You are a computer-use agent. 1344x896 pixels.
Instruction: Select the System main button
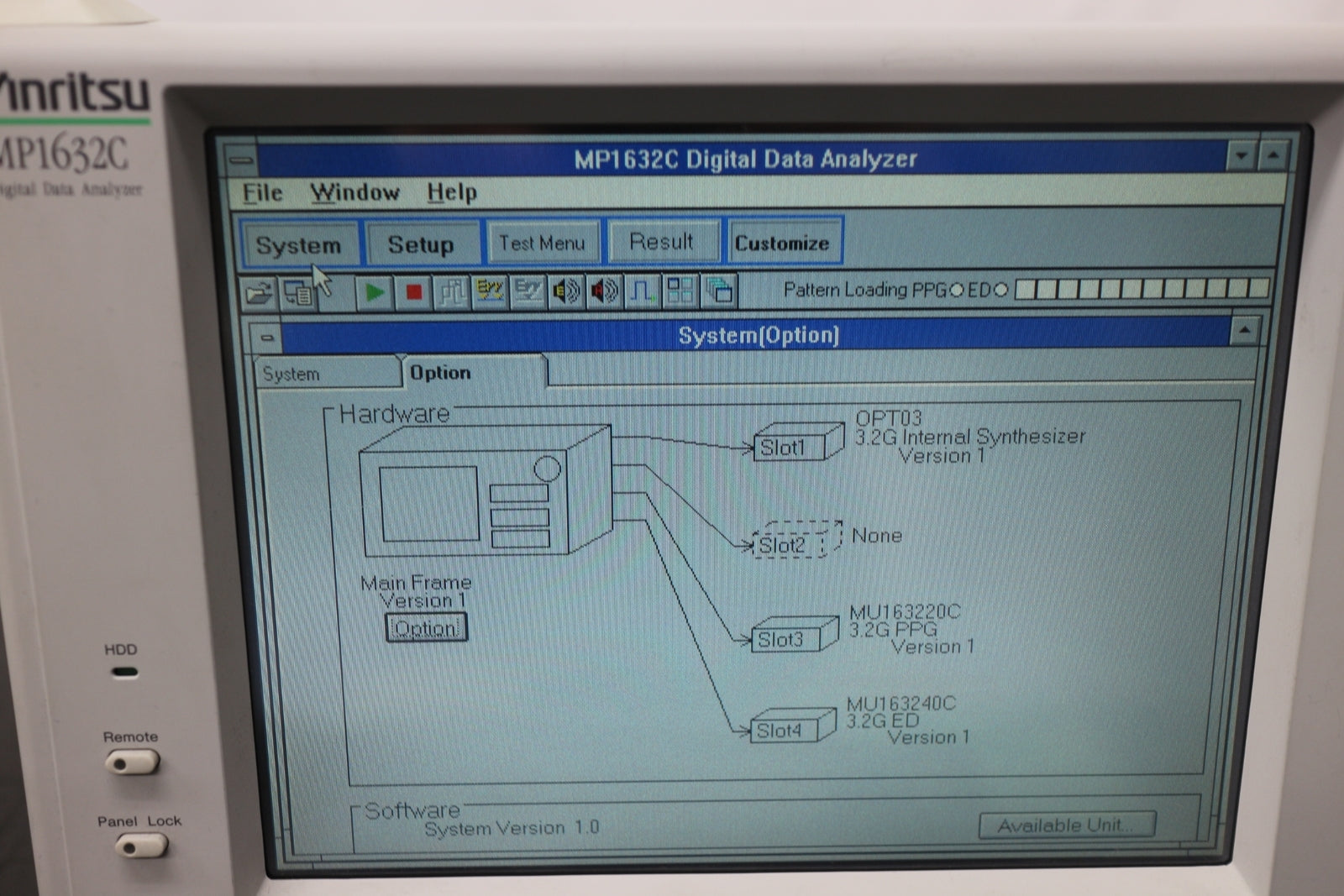[299, 244]
